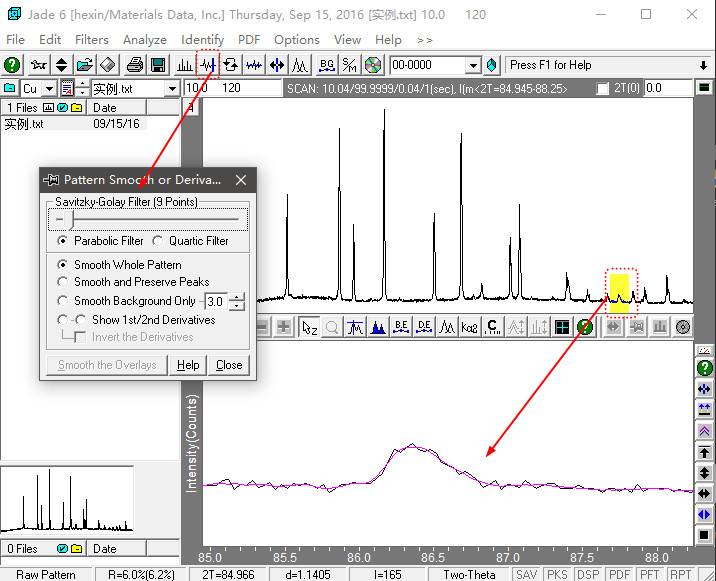Expand the >> menu overflow
This screenshot has height=581, width=716.
click(x=425, y=40)
